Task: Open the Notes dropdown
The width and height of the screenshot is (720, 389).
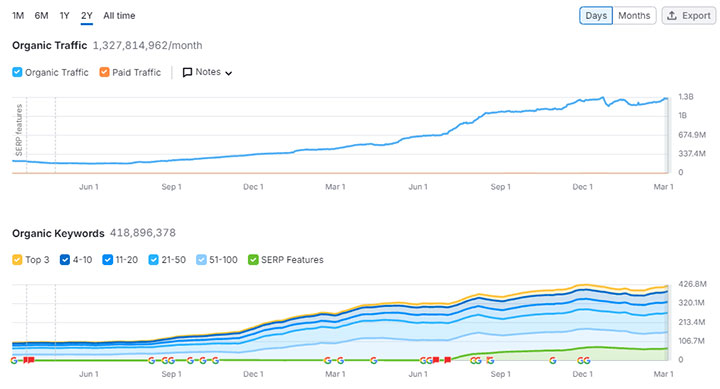Action: [208, 72]
